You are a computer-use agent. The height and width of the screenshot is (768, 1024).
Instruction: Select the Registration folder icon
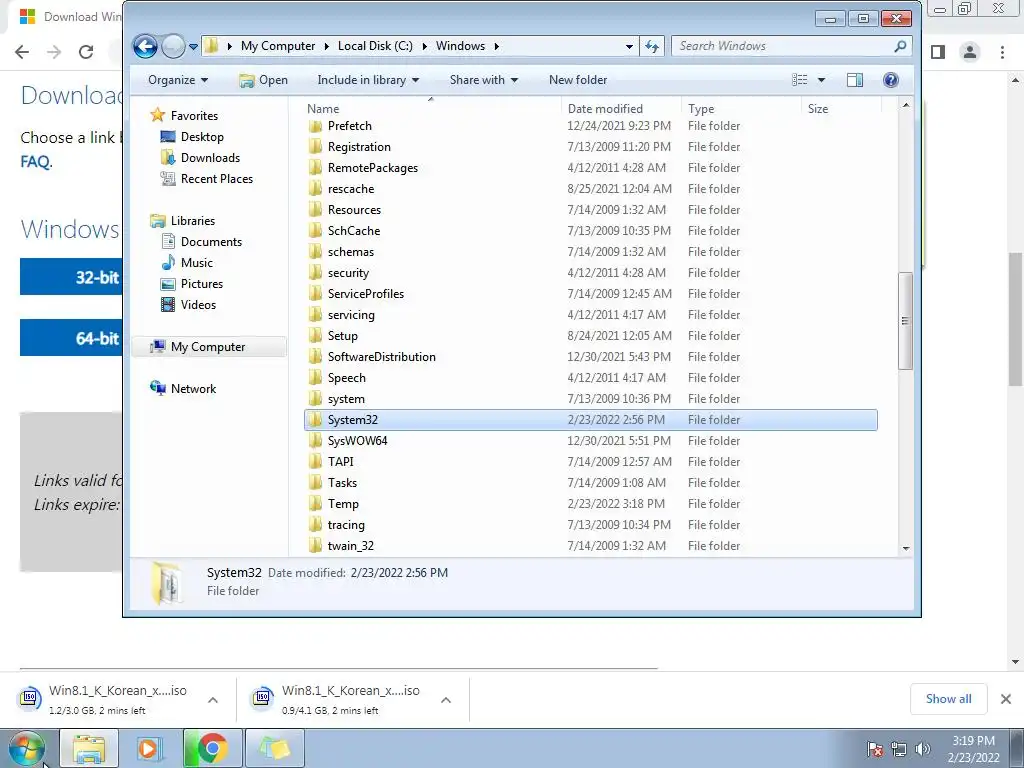[x=315, y=147]
